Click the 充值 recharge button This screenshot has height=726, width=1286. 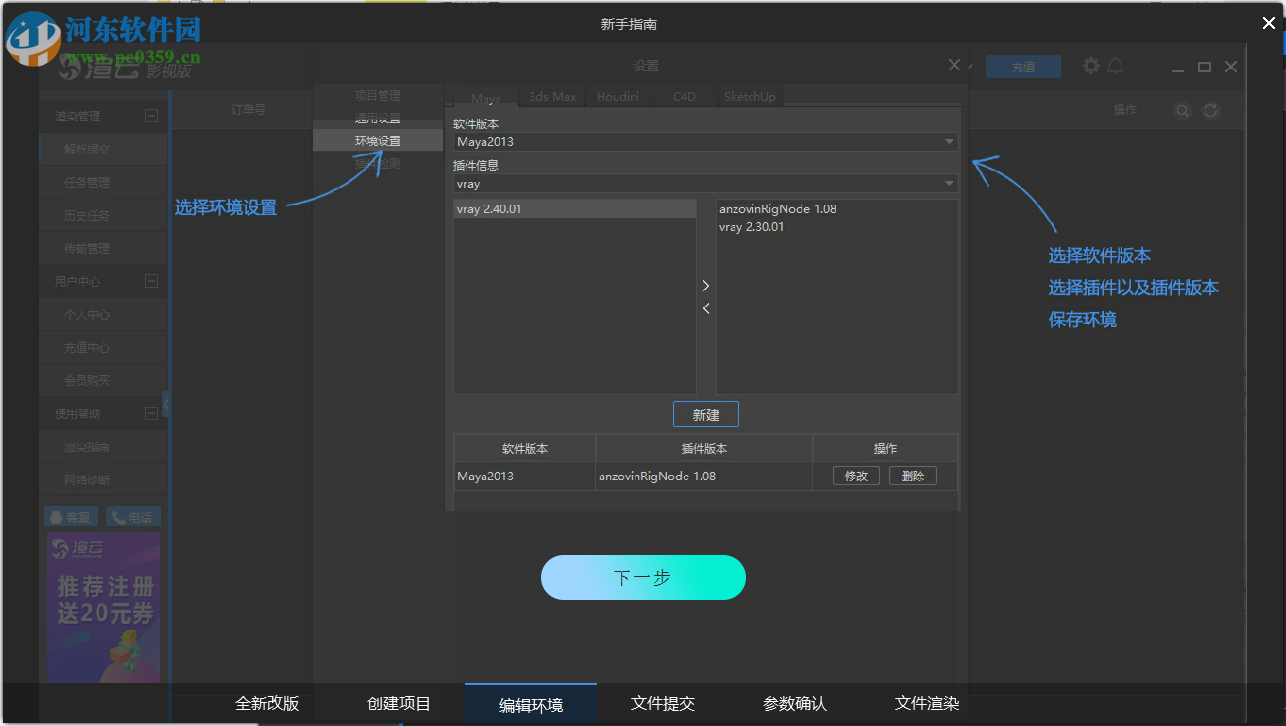(x=1023, y=65)
